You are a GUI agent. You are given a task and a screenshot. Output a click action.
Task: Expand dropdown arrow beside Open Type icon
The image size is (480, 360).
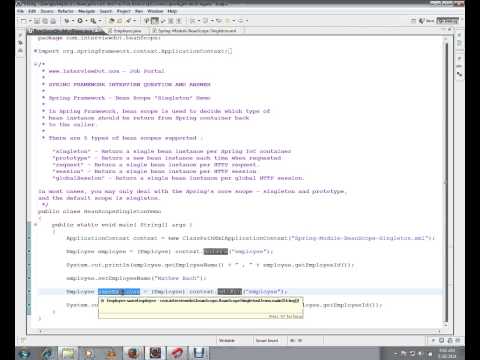click(x=135, y=21)
